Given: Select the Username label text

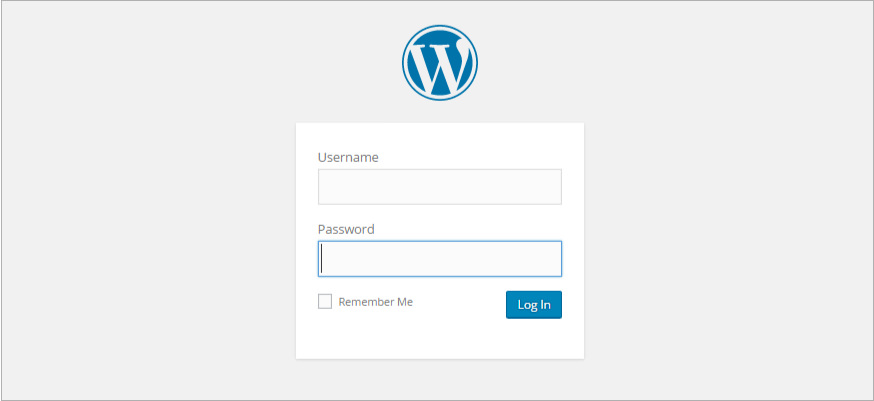Looking at the screenshot, I should (348, 157).
